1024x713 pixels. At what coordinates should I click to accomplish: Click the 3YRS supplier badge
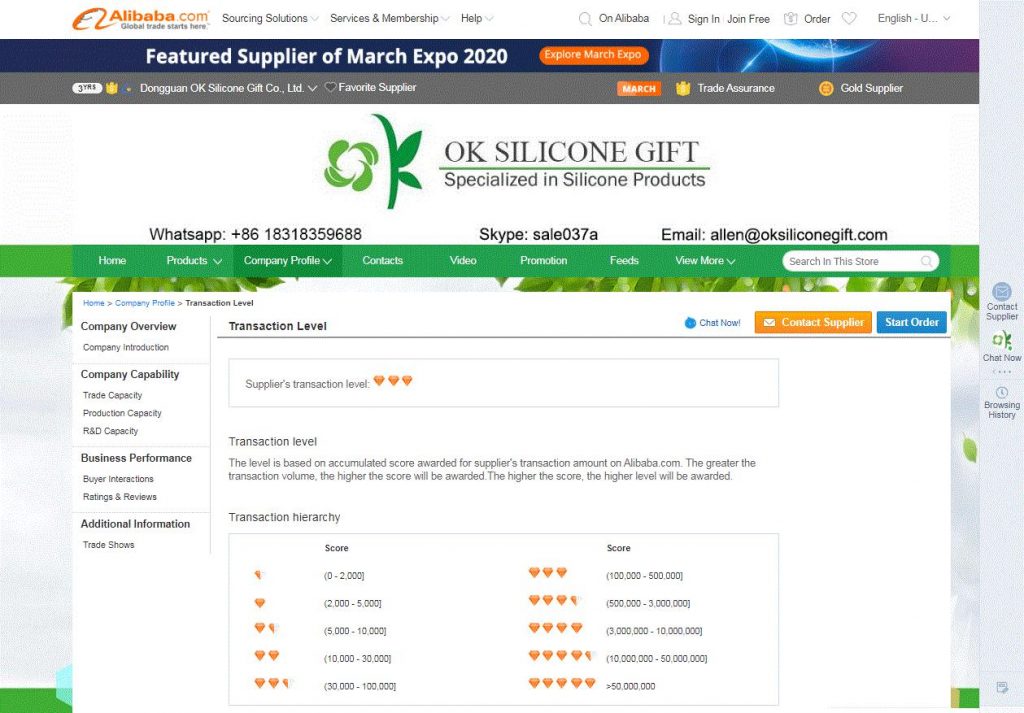pos(87,87)
